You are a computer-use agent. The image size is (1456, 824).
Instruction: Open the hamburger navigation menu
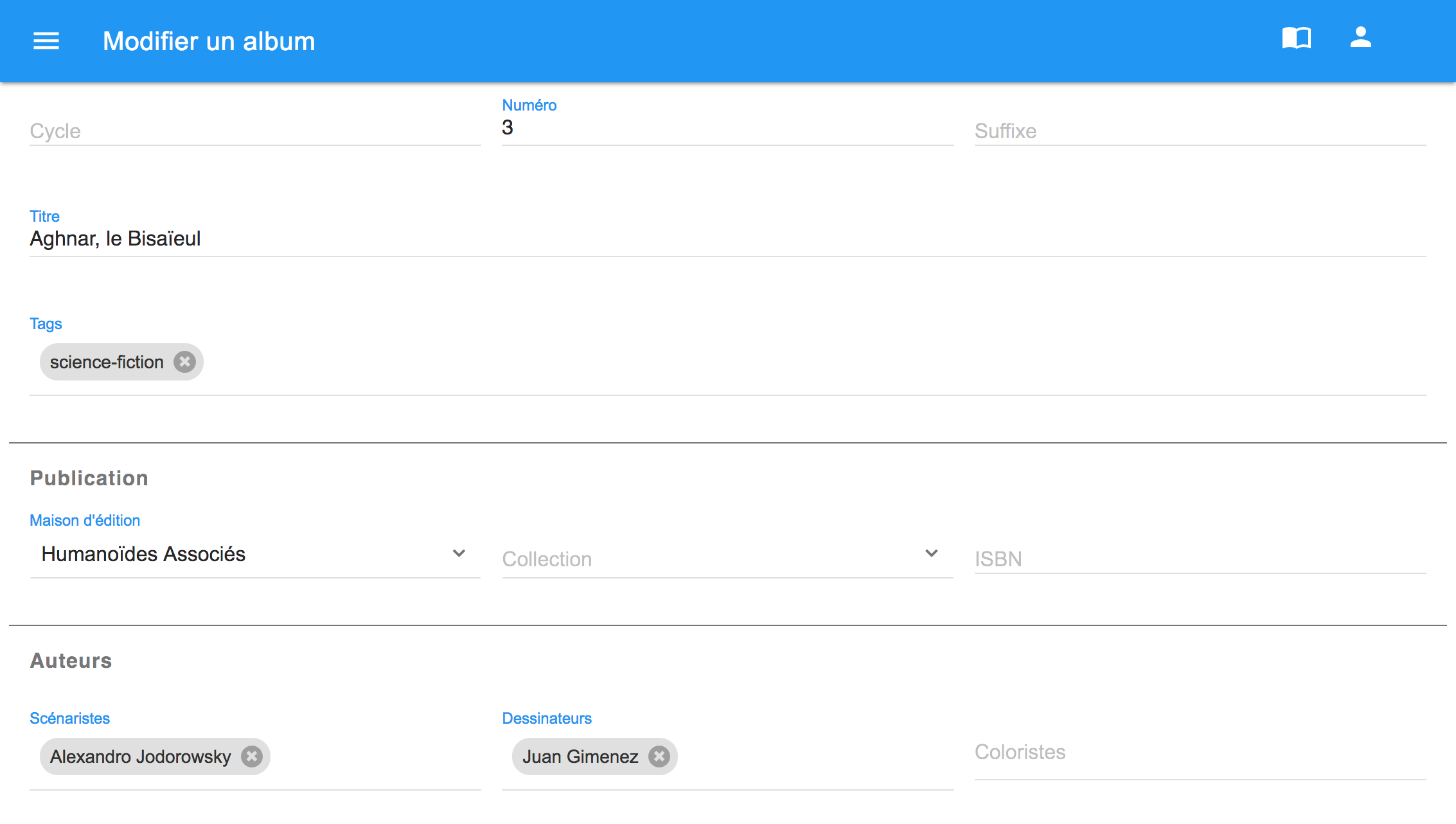tap(46, 41)
